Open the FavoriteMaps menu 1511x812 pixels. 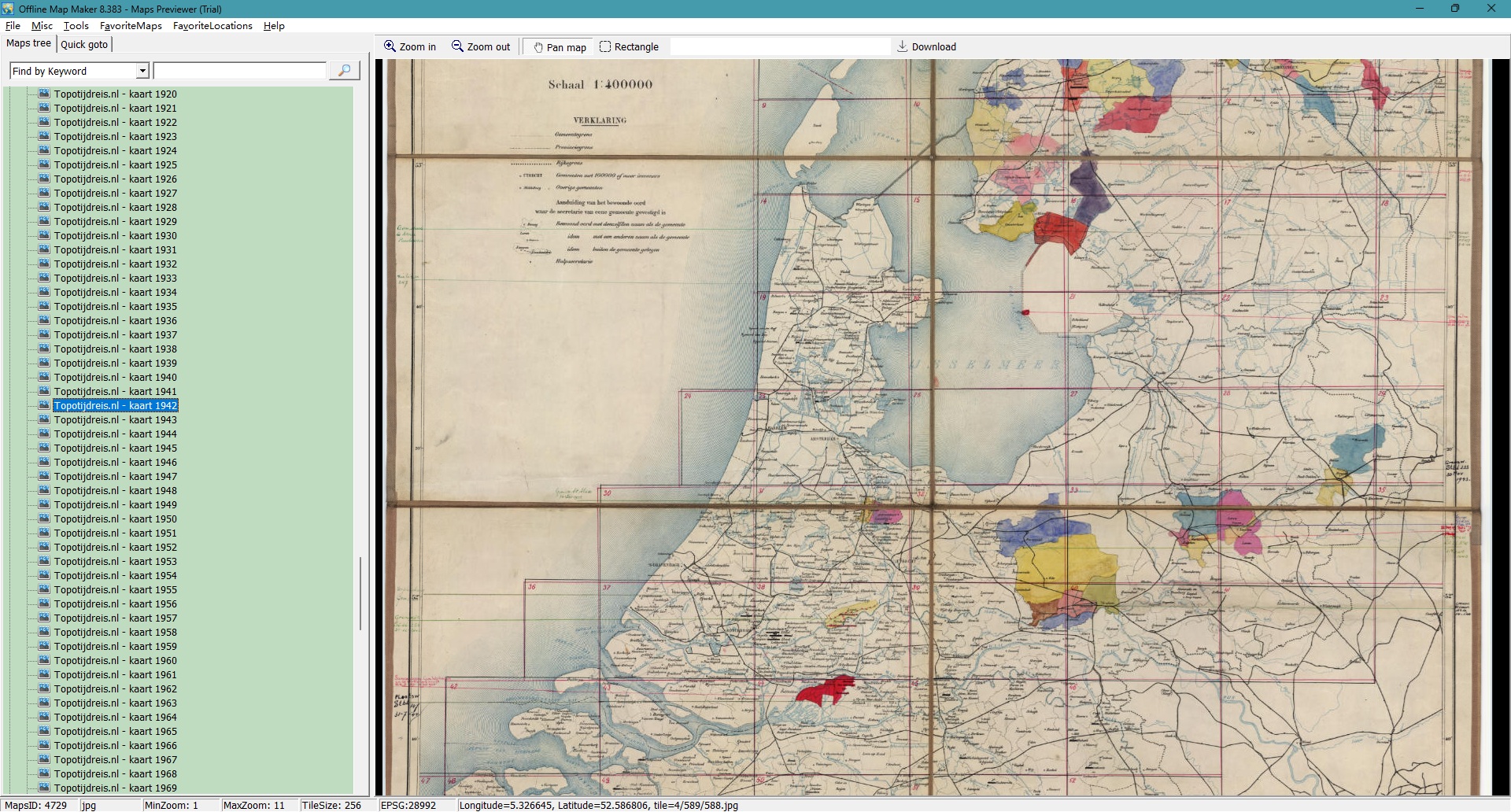pos(131,26)
